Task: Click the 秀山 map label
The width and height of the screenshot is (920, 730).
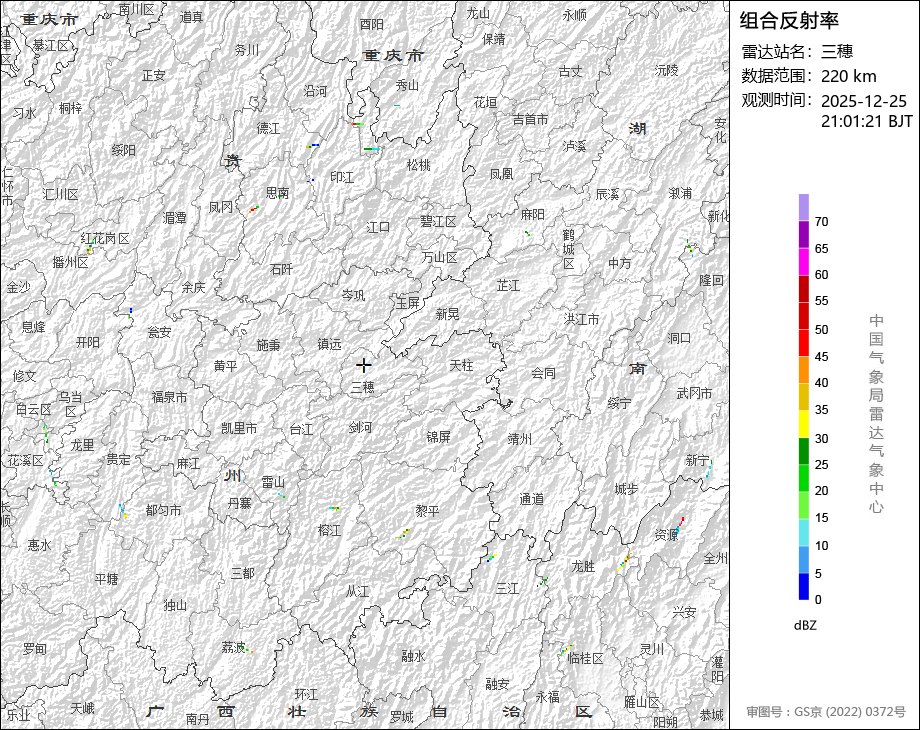Action: (x=407, y=86)
